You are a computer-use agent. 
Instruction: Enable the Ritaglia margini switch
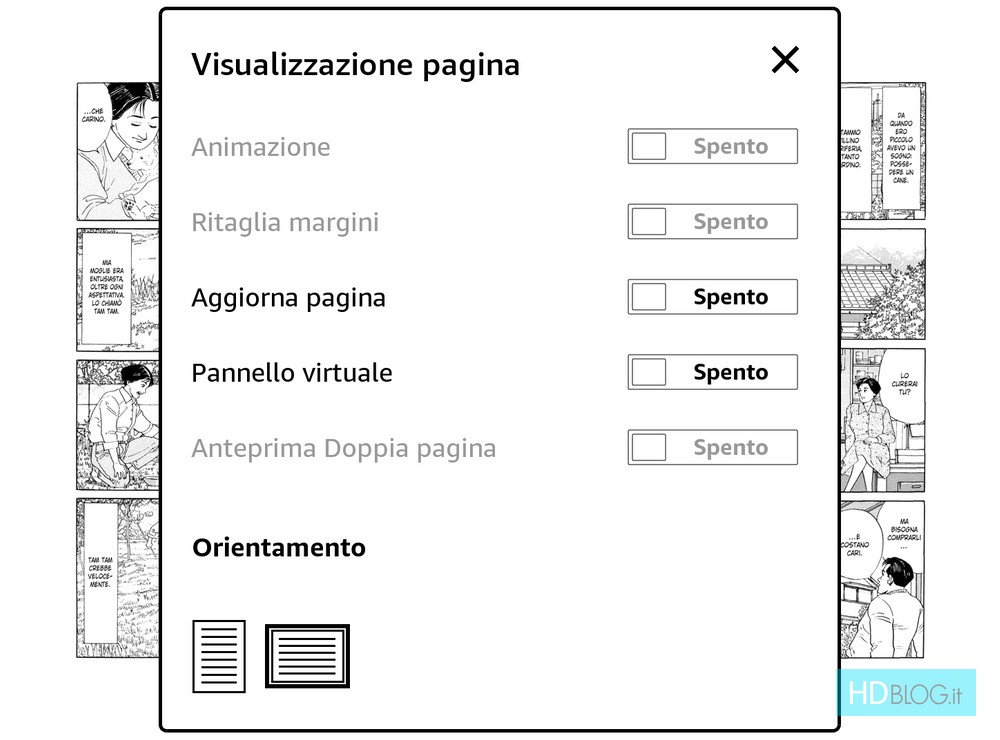tap(712, 222)
